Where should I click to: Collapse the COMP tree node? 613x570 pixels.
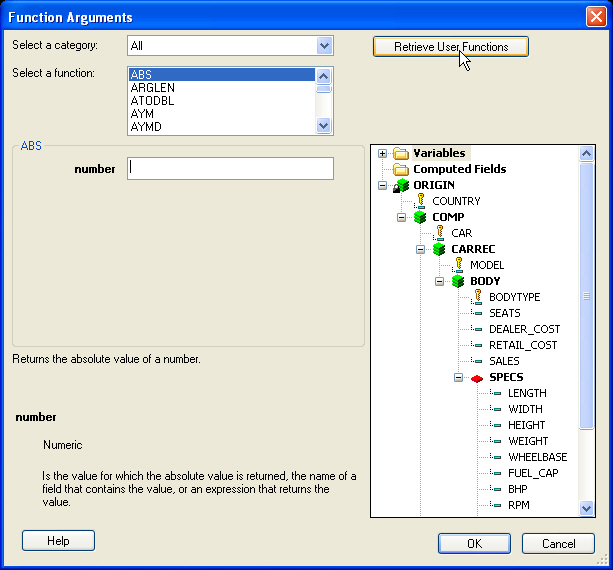click(401, 218)
